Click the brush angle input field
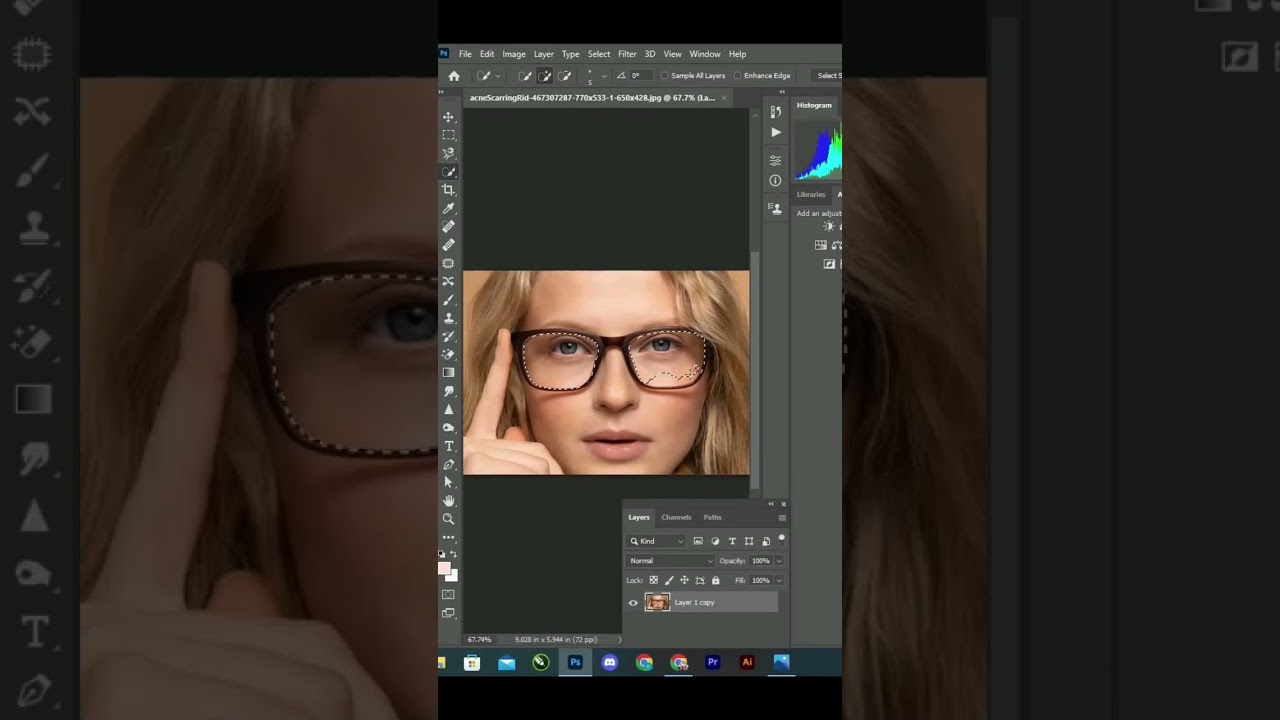Image resolution: width=1280 pixels, height=720 pixels. 639,76
